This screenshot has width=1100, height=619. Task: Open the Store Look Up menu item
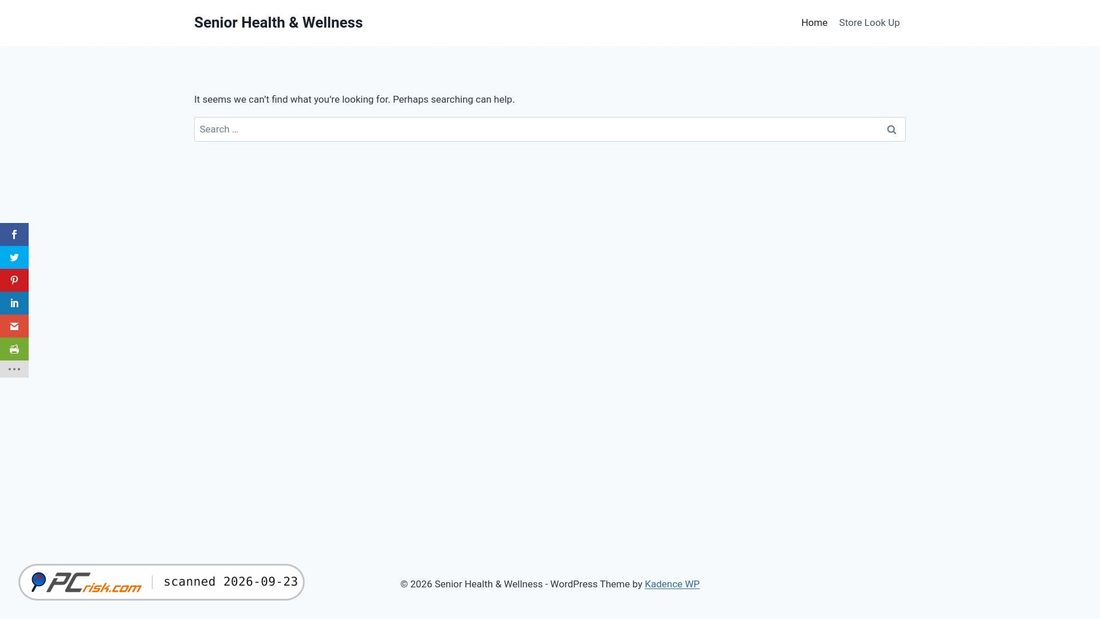pos(869,22)
